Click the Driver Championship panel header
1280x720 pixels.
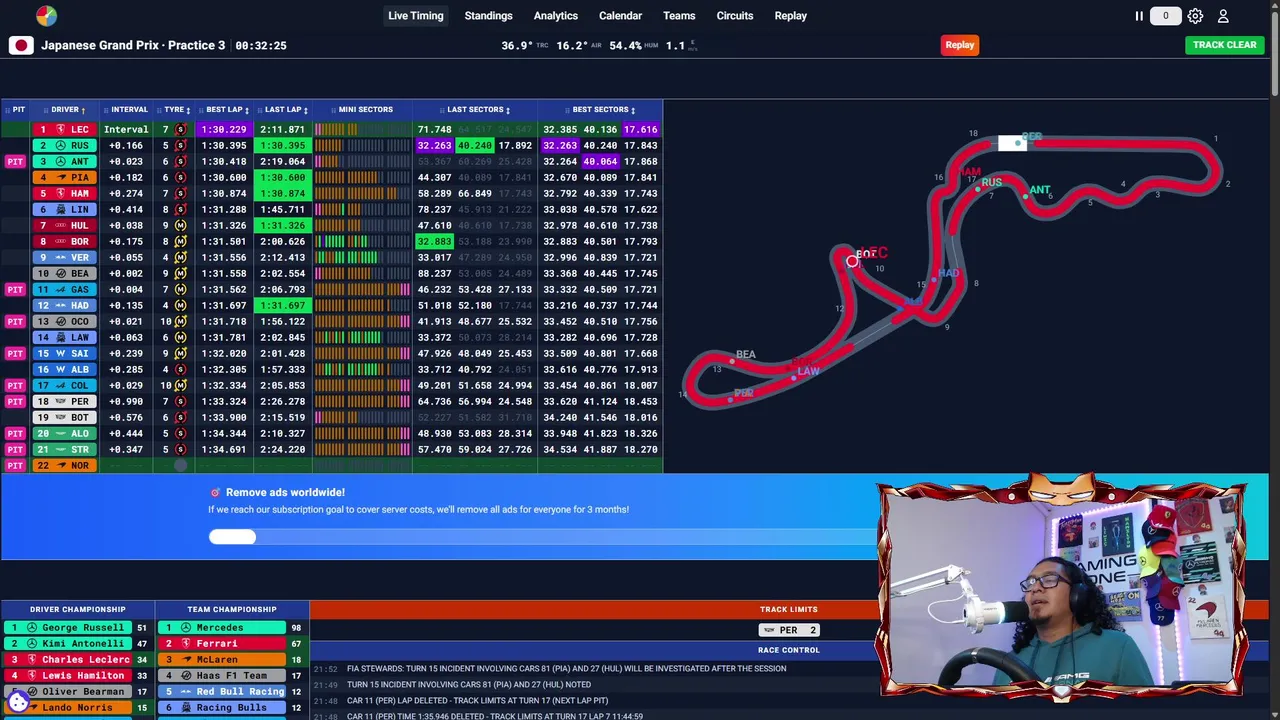pyautogui.click(x=78, y=609)
